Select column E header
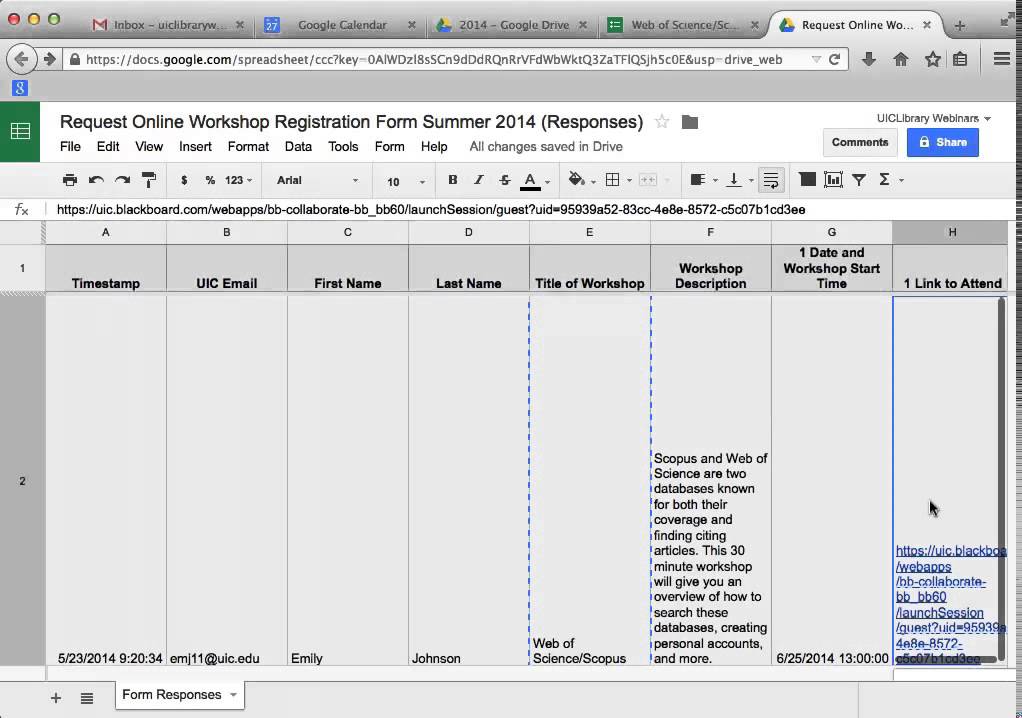 click(x=590, y=232)
